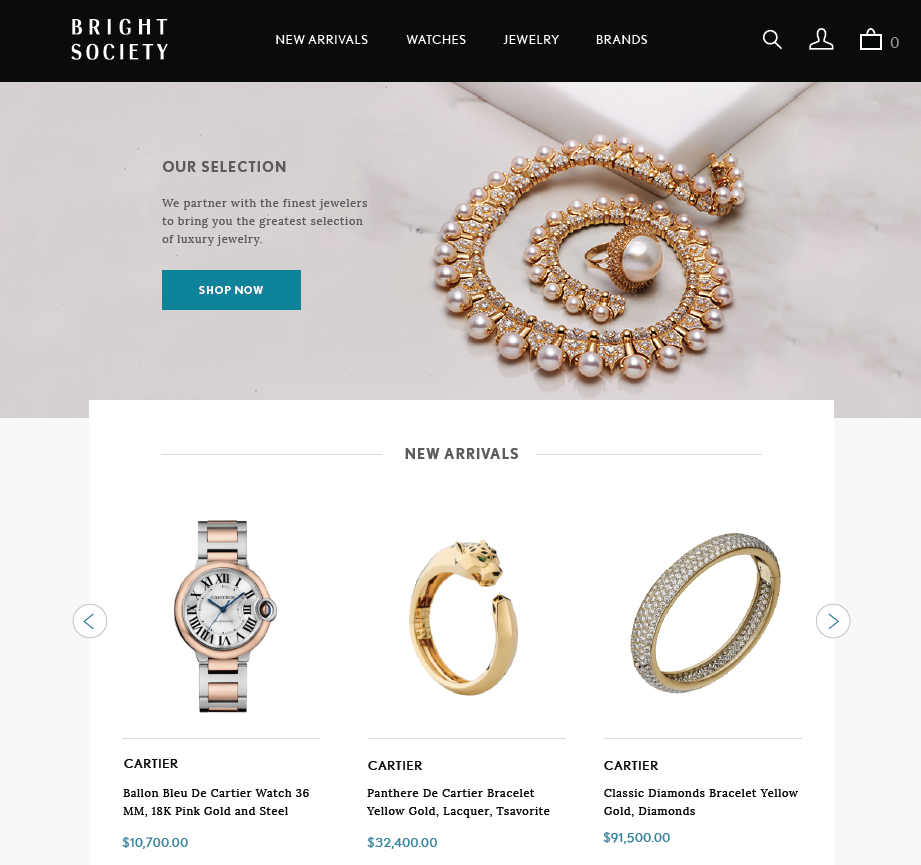The height and width of the screenshot is (865, 921).
Task: Open the shopping bag cart icon
Action: click(870, 40)
